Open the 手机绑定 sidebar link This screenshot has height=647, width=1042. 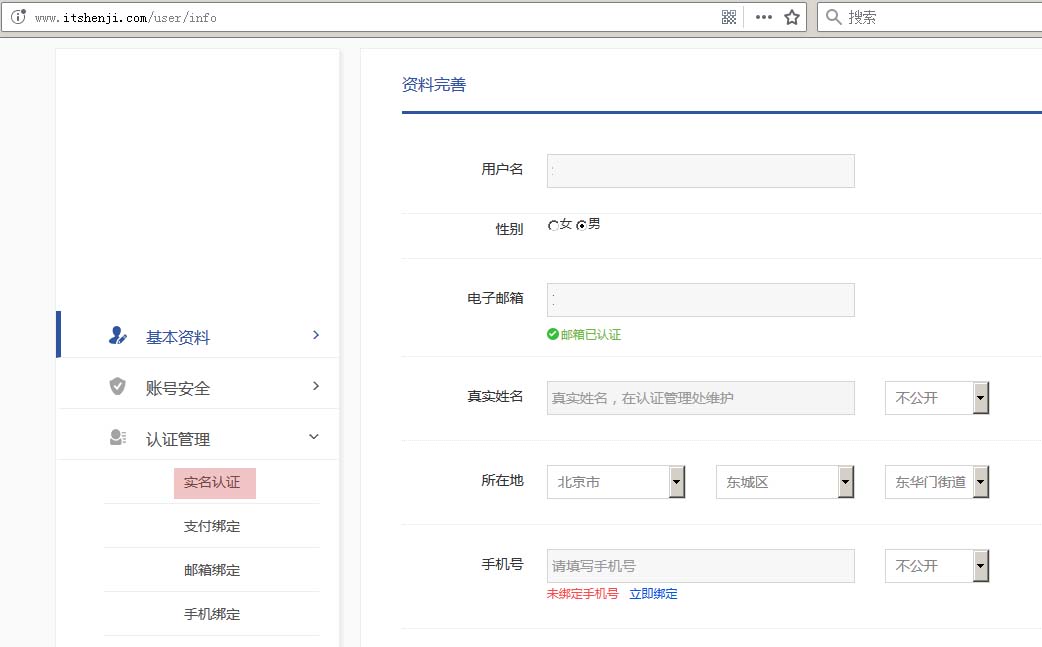tap(212, 614)
